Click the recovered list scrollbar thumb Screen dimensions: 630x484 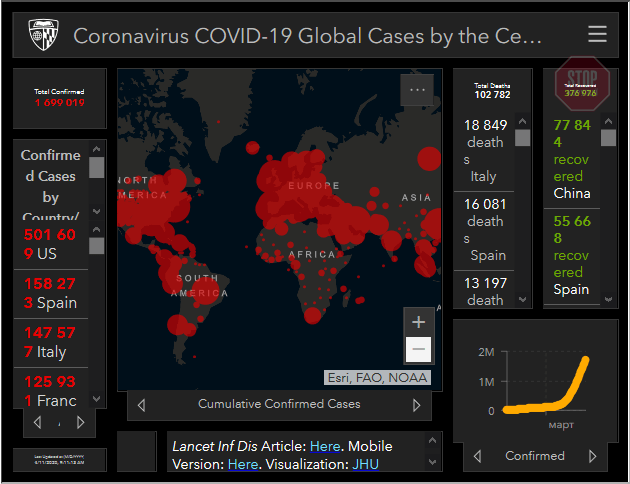tap(608, 138)
